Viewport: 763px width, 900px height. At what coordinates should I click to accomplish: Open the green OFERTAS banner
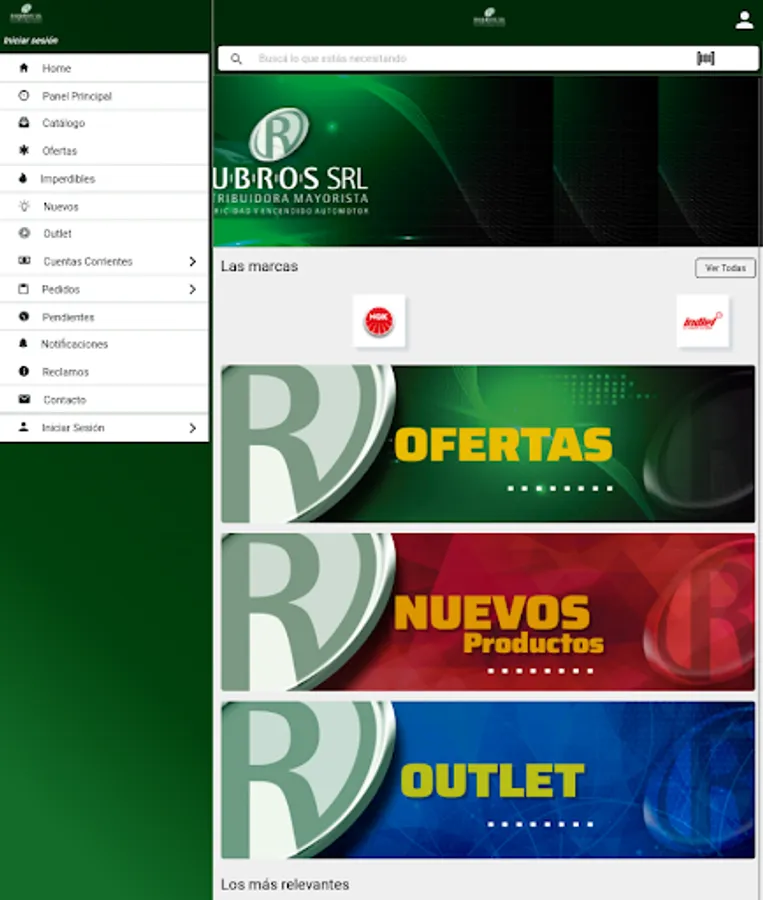pyautogui.click(x=488, y=444)
